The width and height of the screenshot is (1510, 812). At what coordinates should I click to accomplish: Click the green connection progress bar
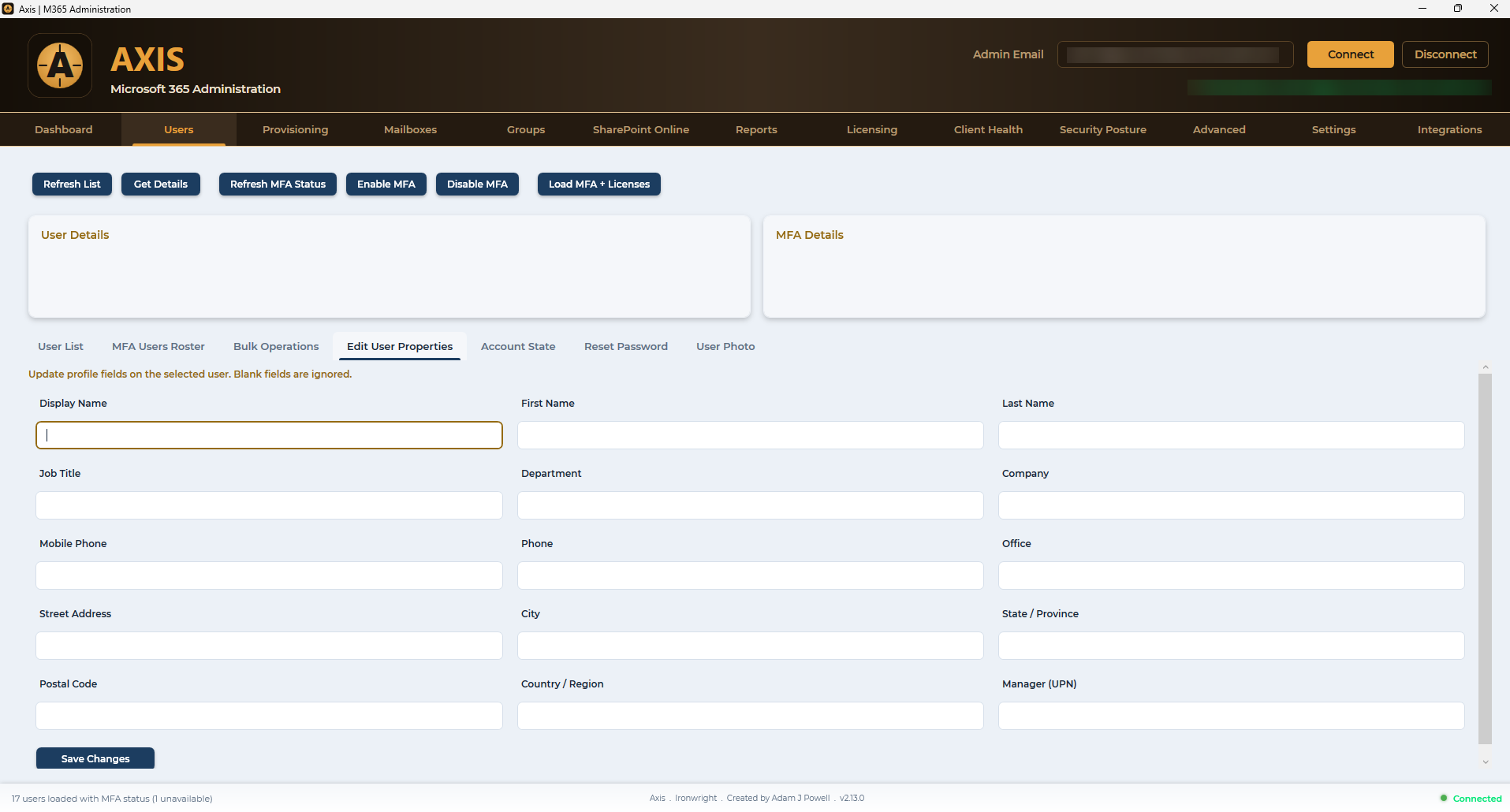click(x=1339, y=87)
